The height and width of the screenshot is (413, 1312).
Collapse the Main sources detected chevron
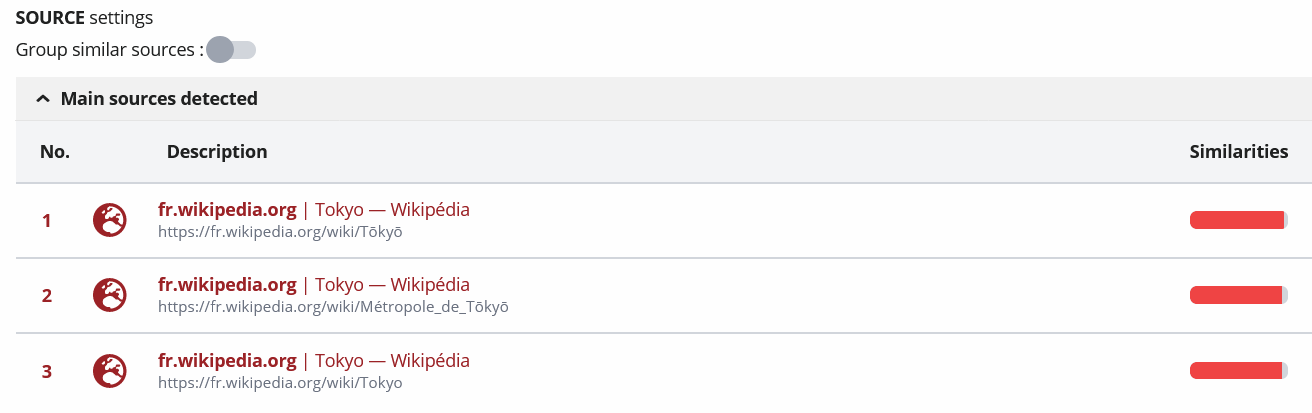tap(43, 99)
